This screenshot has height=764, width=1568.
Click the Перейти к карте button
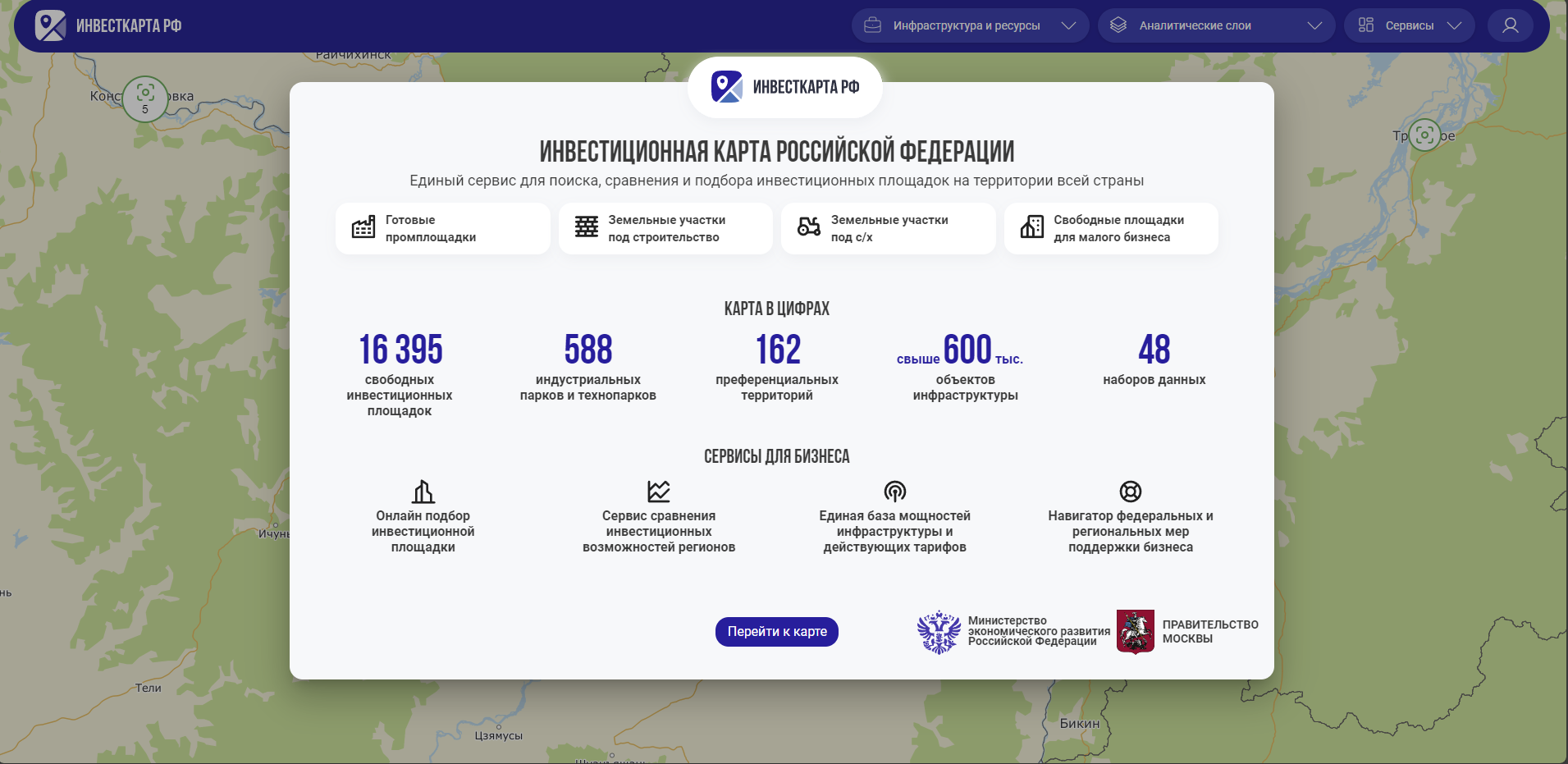(x=777, y=632)
